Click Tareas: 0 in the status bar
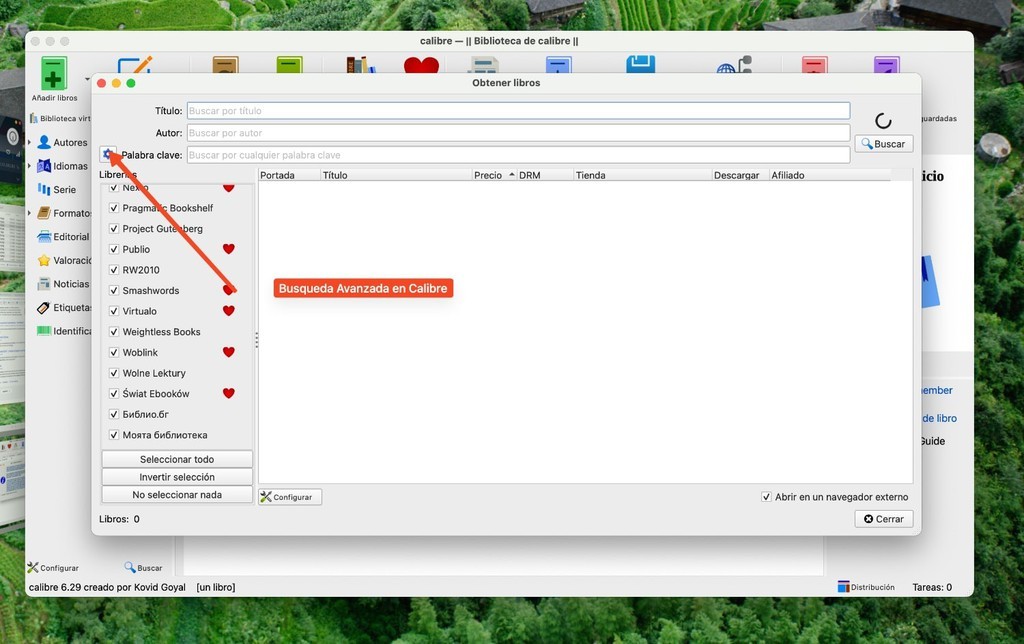Image resolution: width=1024 pixels, height=644 pixels. (932, 587)
